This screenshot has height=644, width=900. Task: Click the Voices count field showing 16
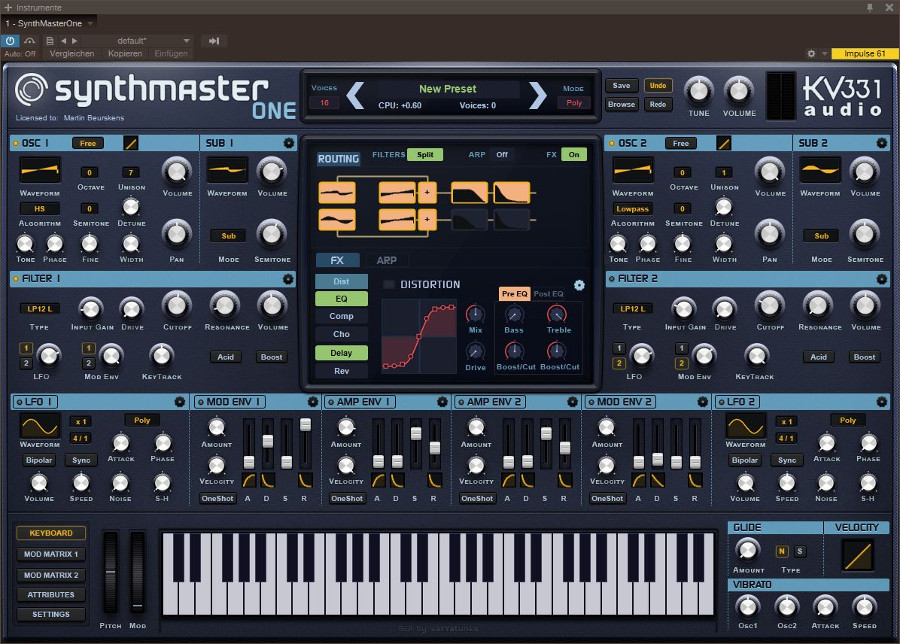pyautogui.click(x=324, y=103)
